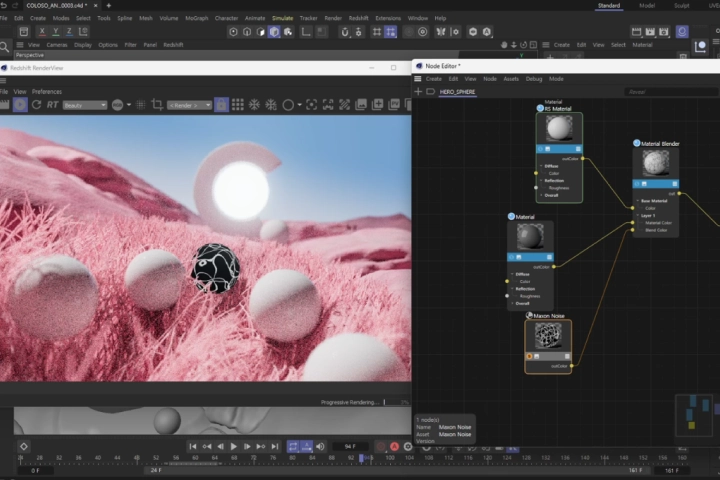This screenshot has width=720, height=480.
Task: Click the RT real-time render icon
Action: click(x=52, y=105)
